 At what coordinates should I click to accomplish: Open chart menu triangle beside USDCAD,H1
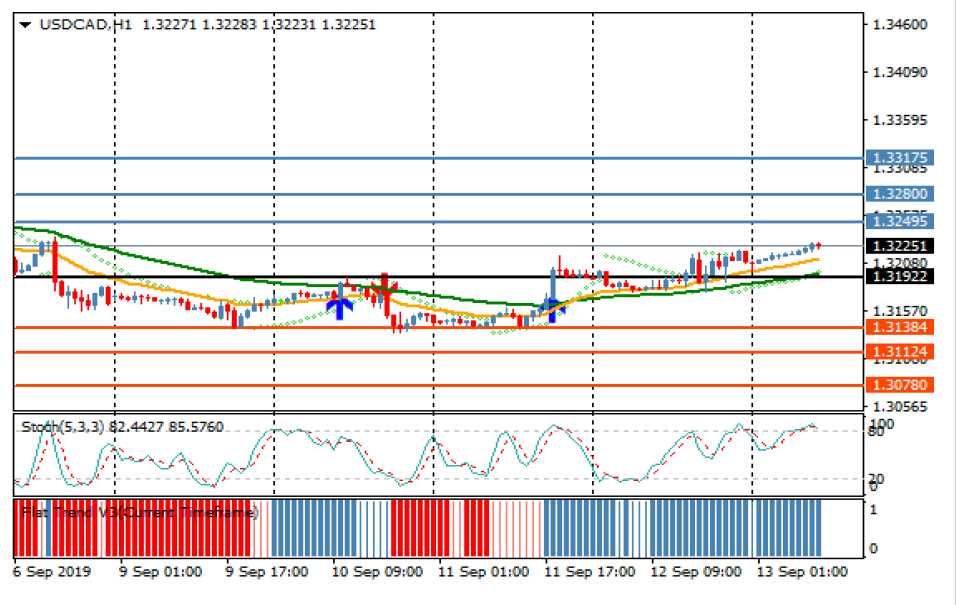coord(25,25)
